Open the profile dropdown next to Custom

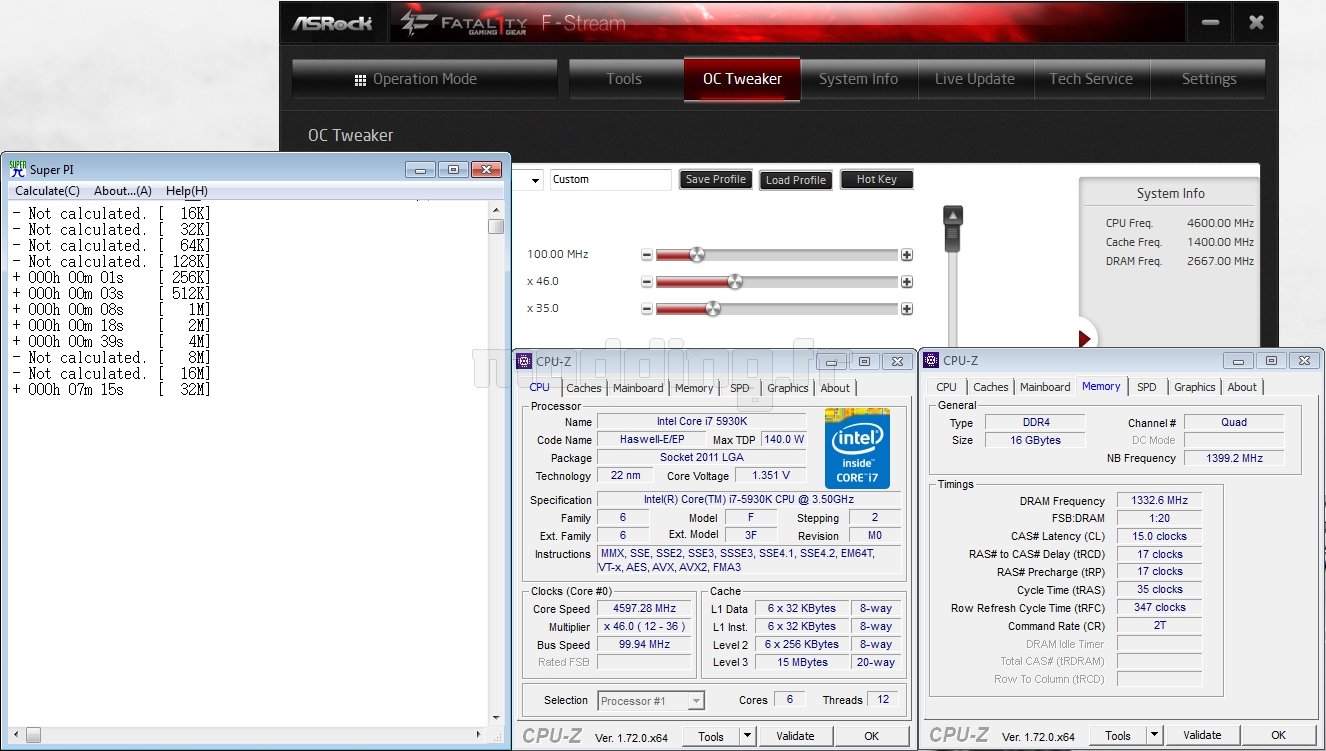coord(534,181)
